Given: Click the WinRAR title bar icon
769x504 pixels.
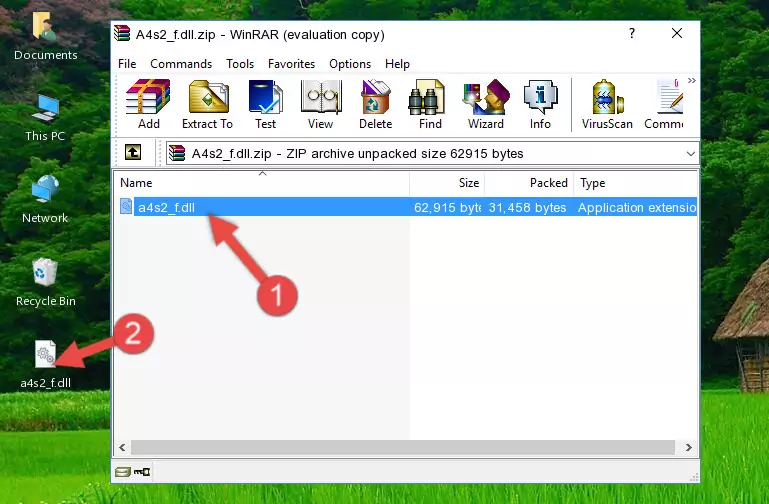Looking at the screenshot, I should coord(122,34).
